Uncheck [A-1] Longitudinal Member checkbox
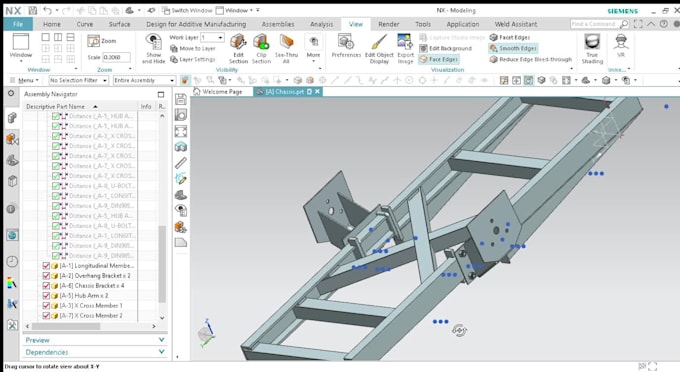680x372 pixels. (x=46, y=266)
